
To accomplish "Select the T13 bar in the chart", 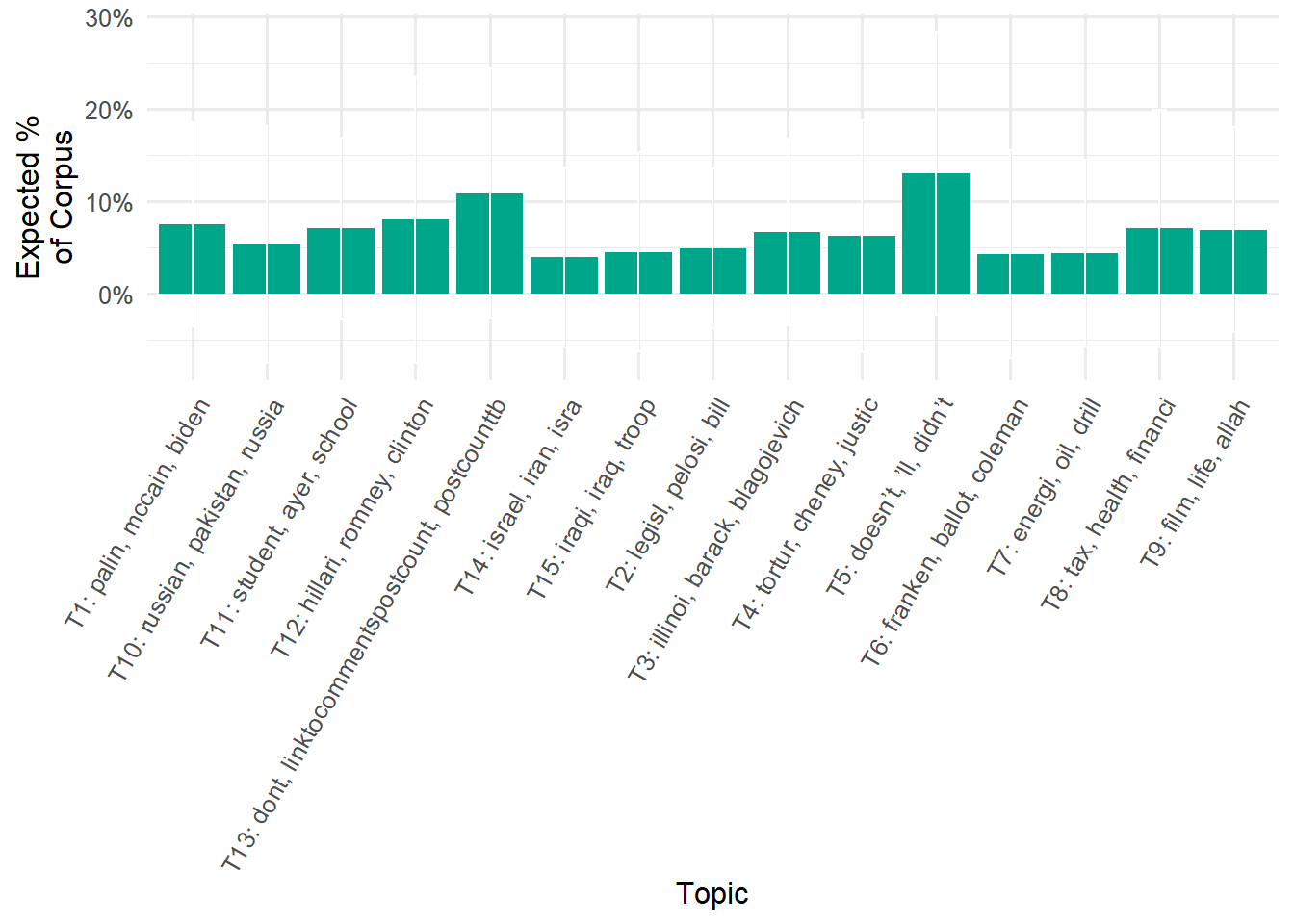I will click(489, 244).
